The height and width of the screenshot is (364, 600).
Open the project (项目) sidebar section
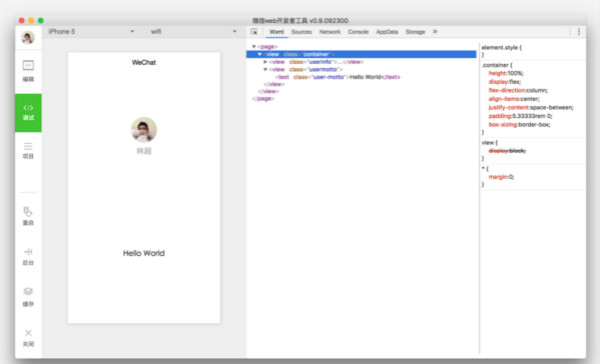click(x=28, y=151)
